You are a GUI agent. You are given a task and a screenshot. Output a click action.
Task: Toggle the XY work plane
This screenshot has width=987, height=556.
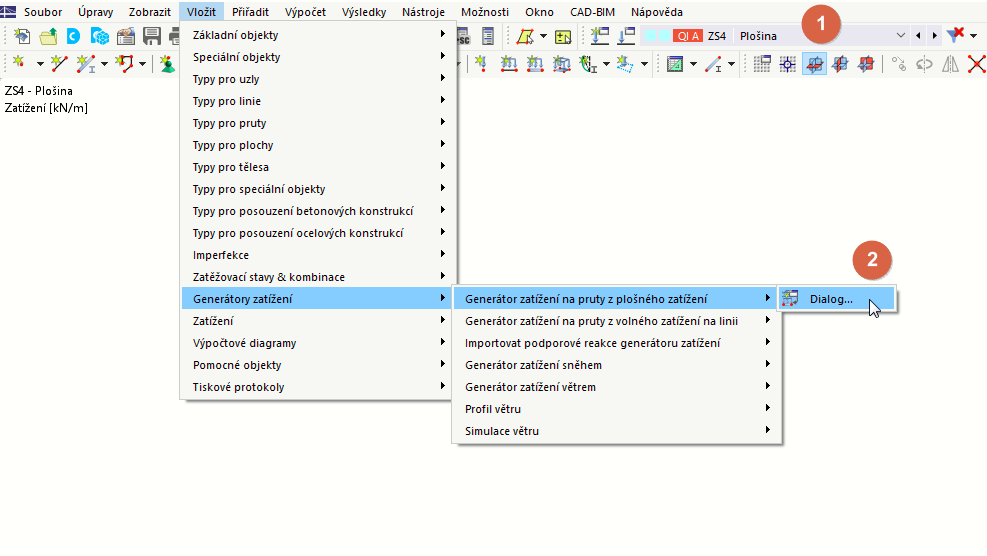pos(815,64)
